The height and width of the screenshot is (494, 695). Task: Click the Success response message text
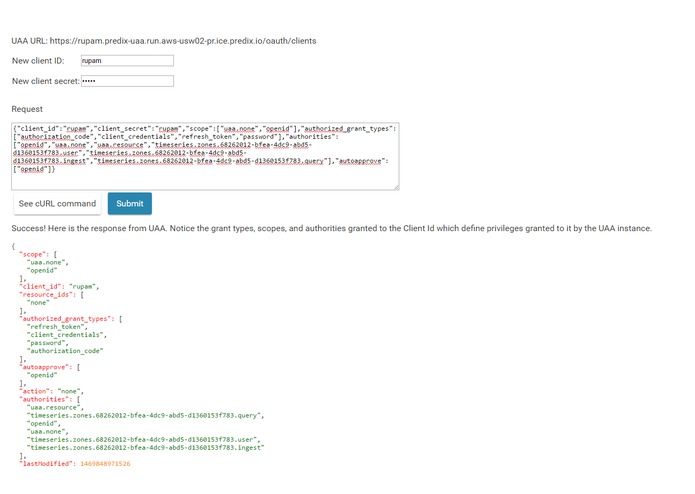click(x=332, y=229)
